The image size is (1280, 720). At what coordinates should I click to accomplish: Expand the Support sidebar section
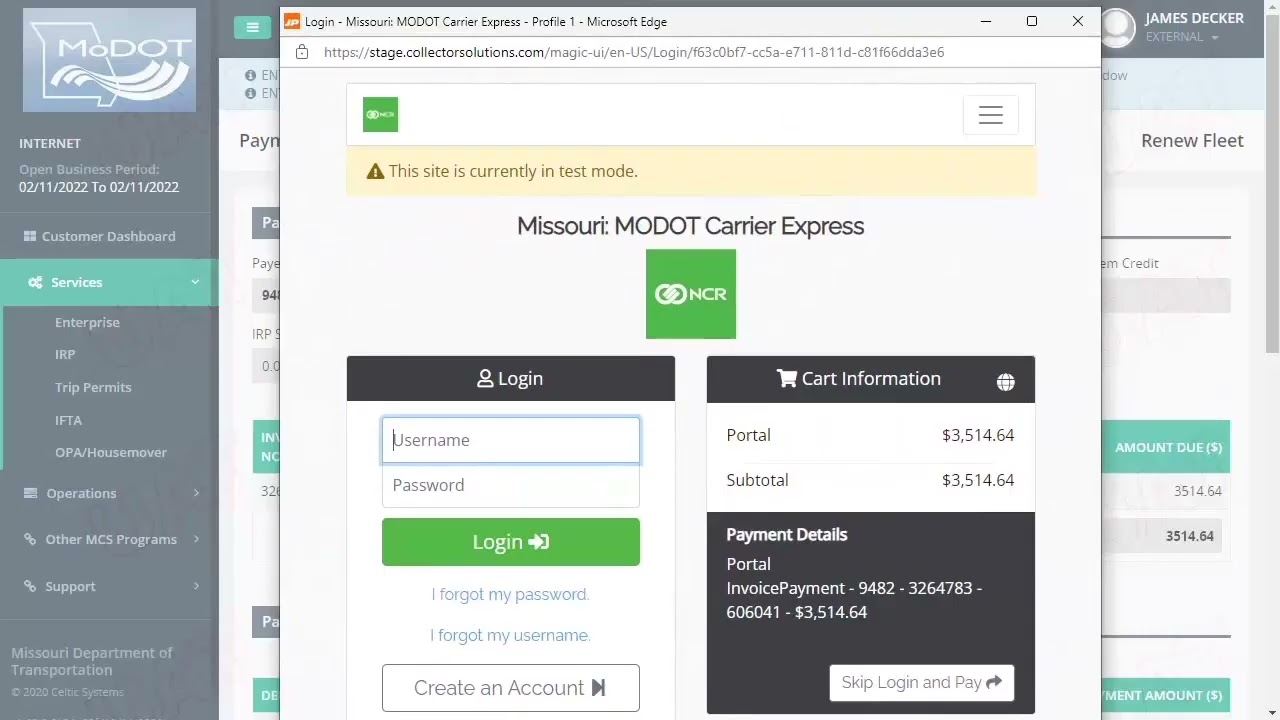pyautogui.click(x=108, y=586)
